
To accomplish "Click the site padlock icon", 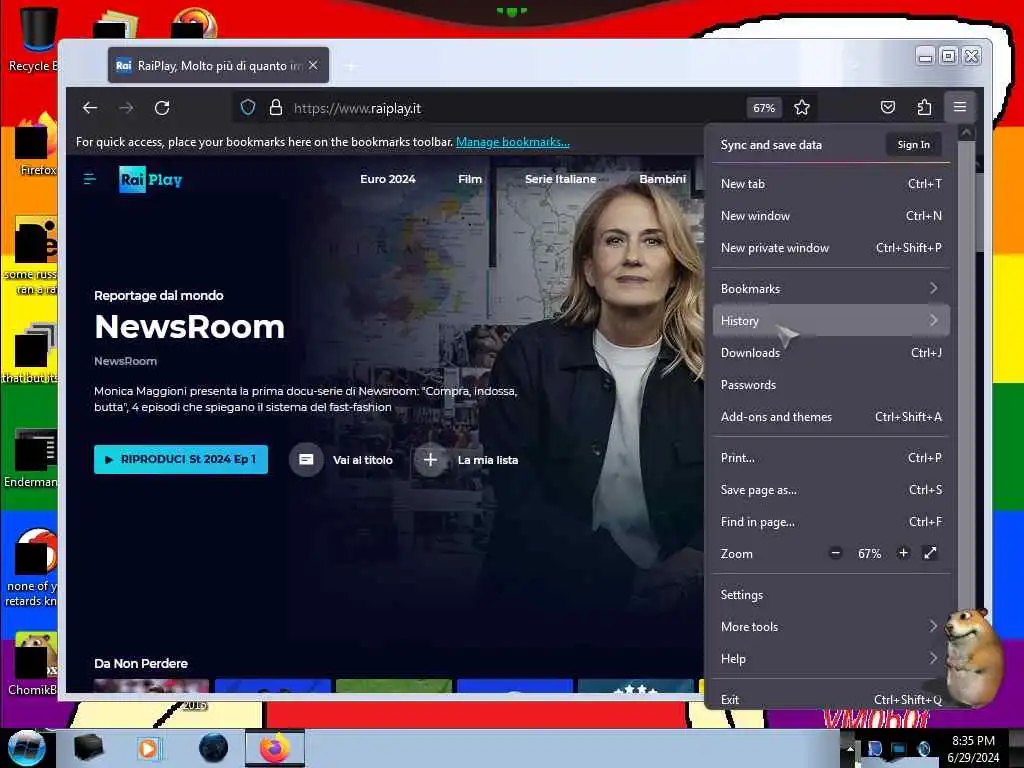I will (x=276, y=108).
